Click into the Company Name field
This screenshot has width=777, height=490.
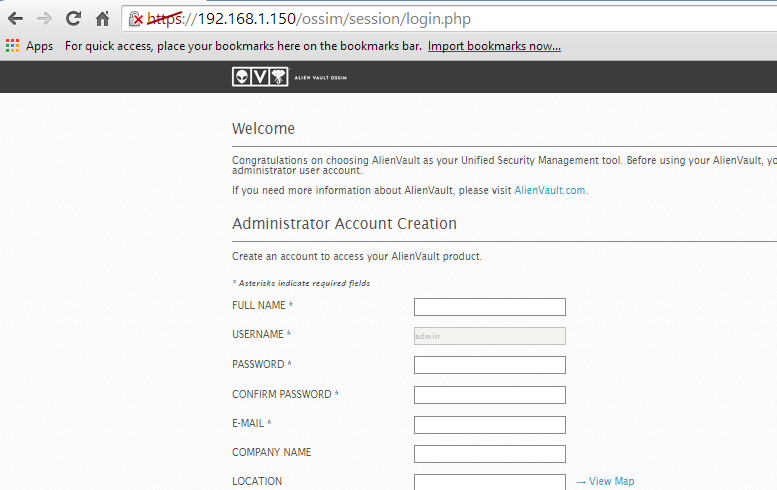tap(489, 454)
